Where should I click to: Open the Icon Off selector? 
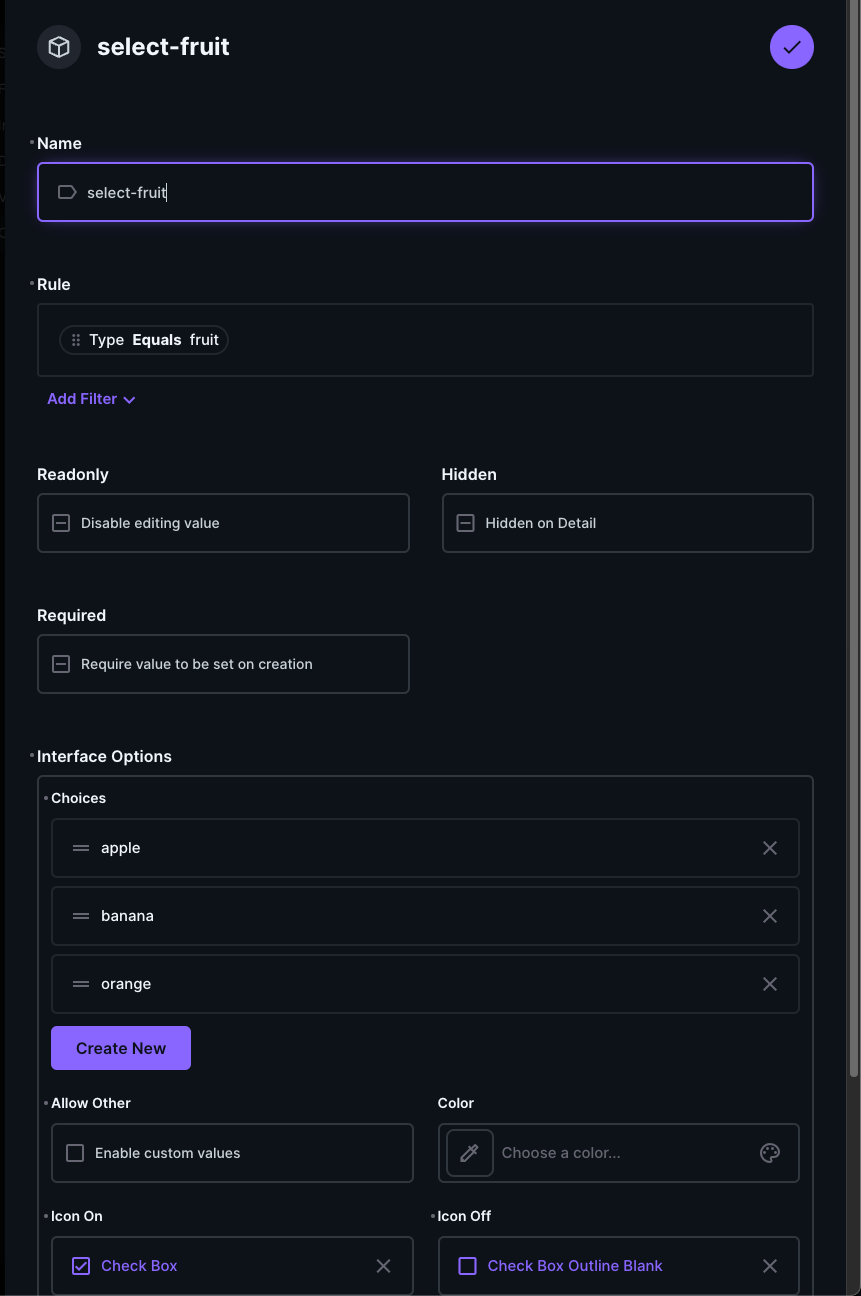tap(590, 1265)
